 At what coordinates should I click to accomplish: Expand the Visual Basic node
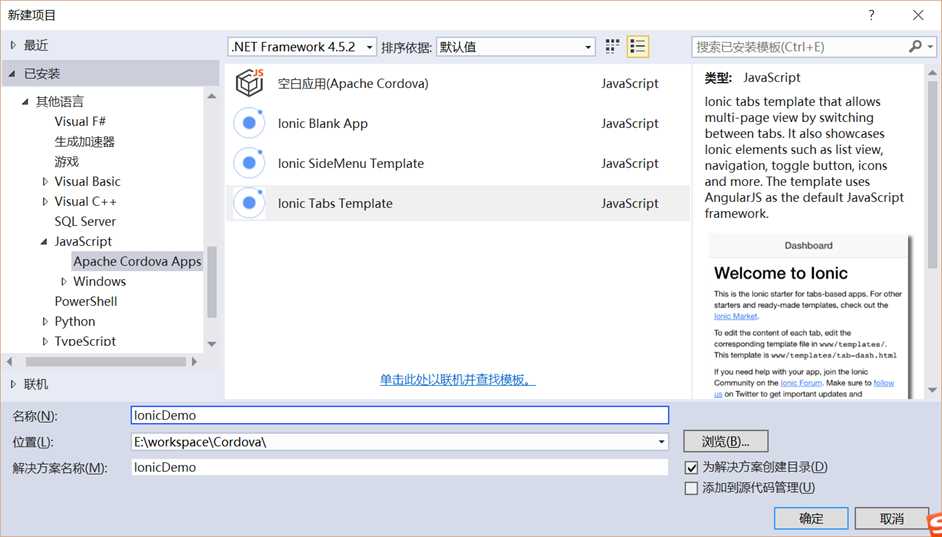point(45,181)
